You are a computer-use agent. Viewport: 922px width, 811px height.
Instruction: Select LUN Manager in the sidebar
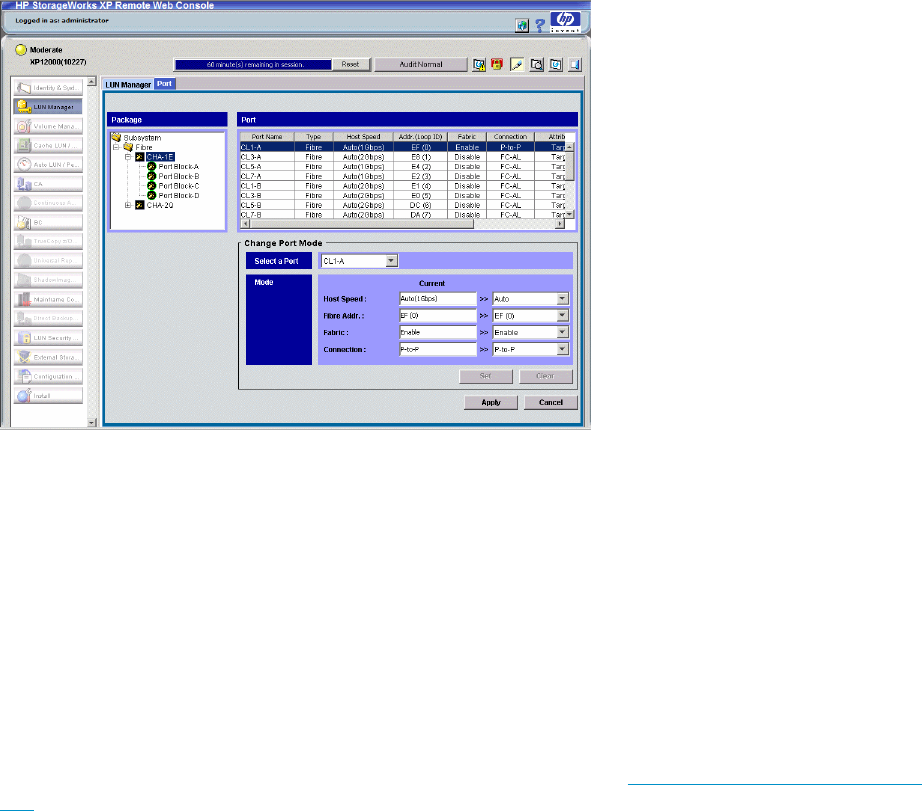click(48, 106)
